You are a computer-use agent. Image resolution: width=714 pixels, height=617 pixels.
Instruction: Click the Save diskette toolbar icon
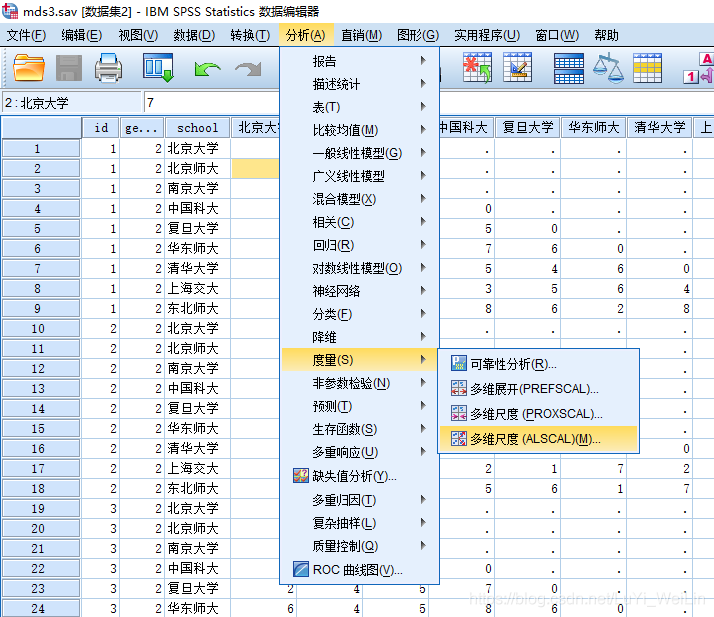[69, 68]
